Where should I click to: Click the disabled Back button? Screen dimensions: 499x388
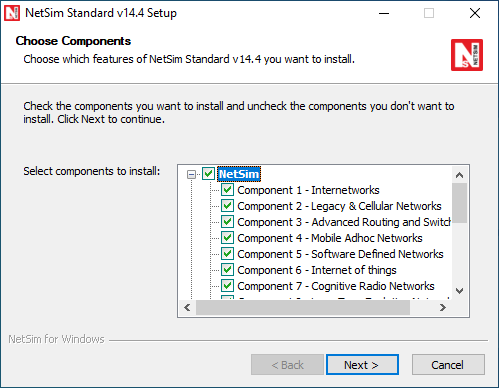tap(287, 365)
